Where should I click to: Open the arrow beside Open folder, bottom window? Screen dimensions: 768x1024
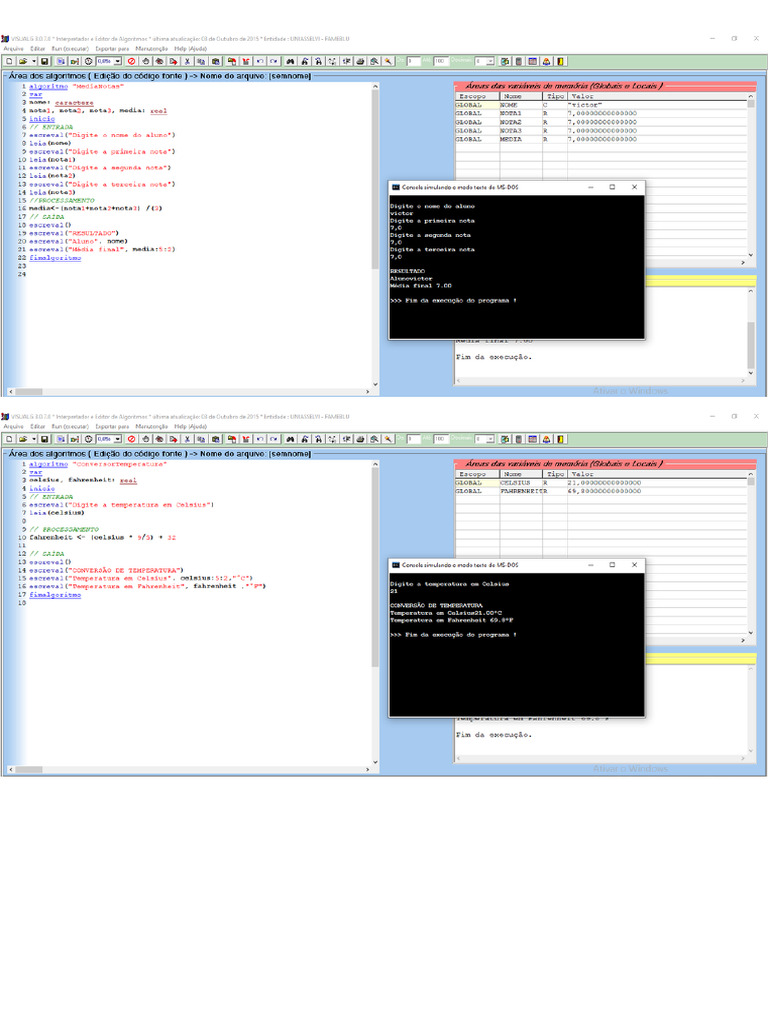click(34, 439)
